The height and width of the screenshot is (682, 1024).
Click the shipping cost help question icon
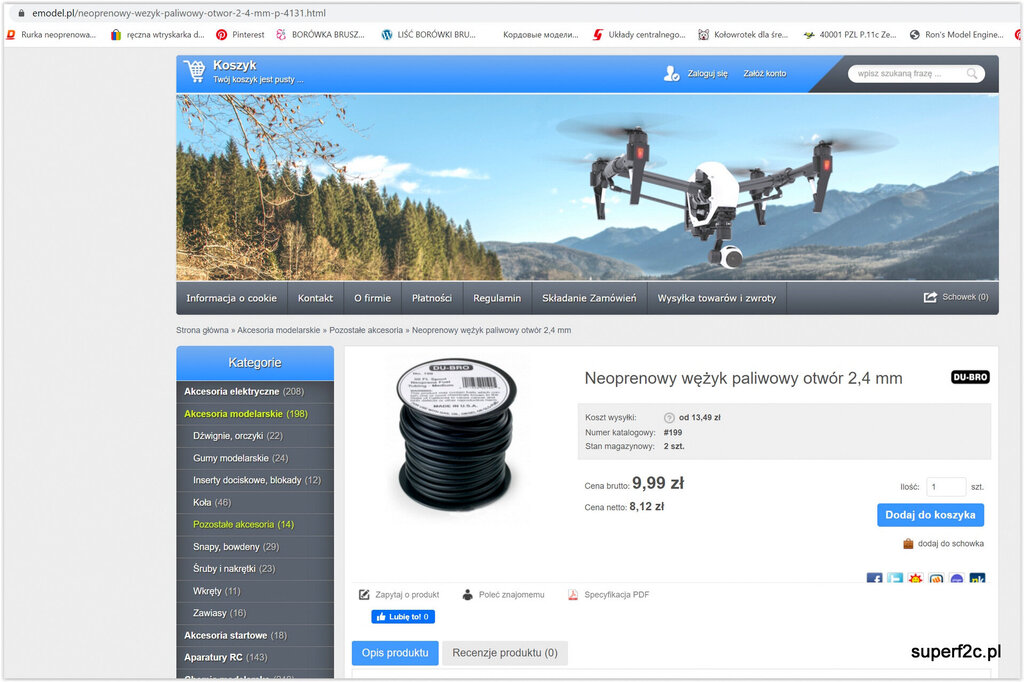[x=669, y=418]
